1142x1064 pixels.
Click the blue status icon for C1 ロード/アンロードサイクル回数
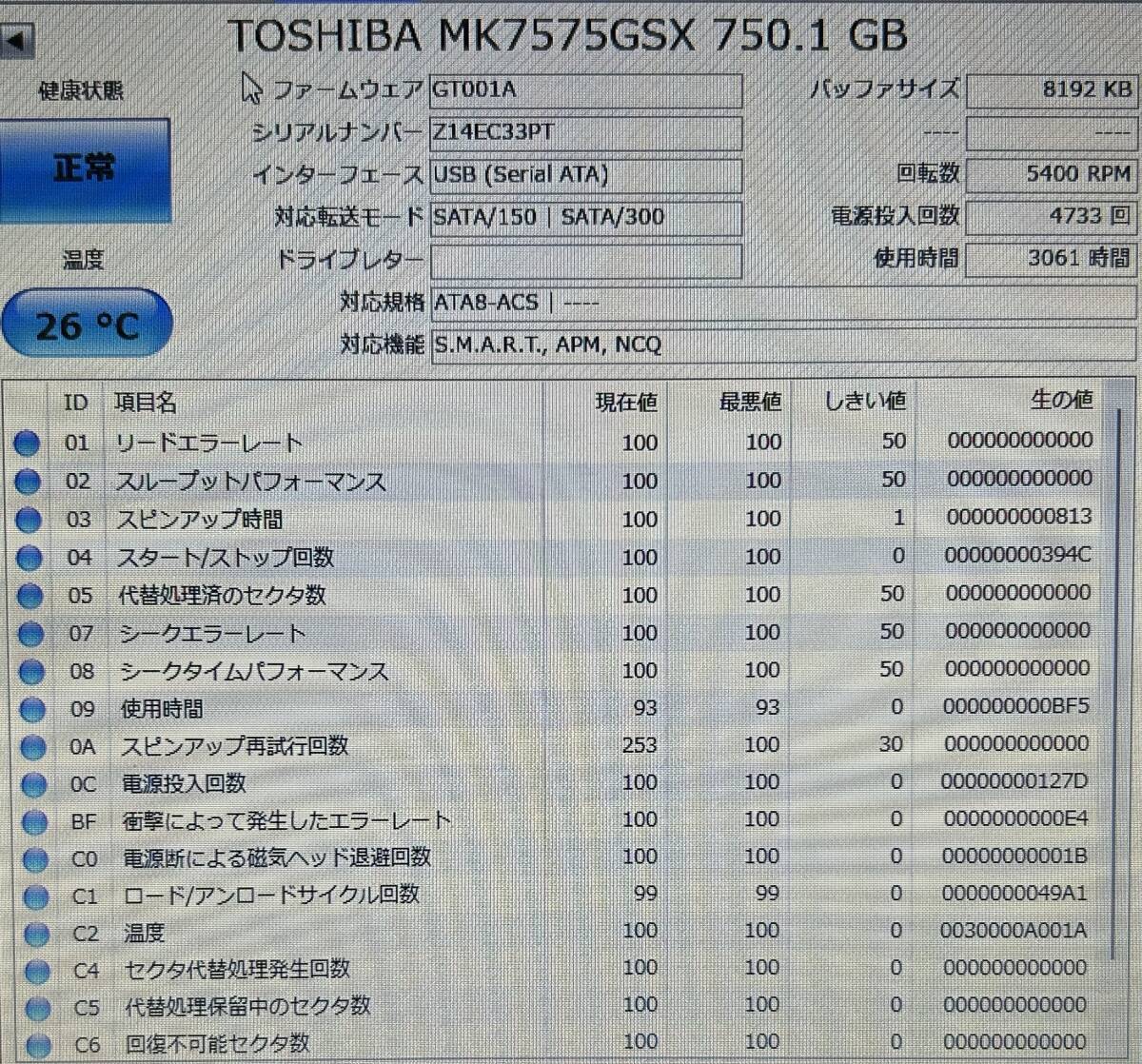tap(36, 897)
